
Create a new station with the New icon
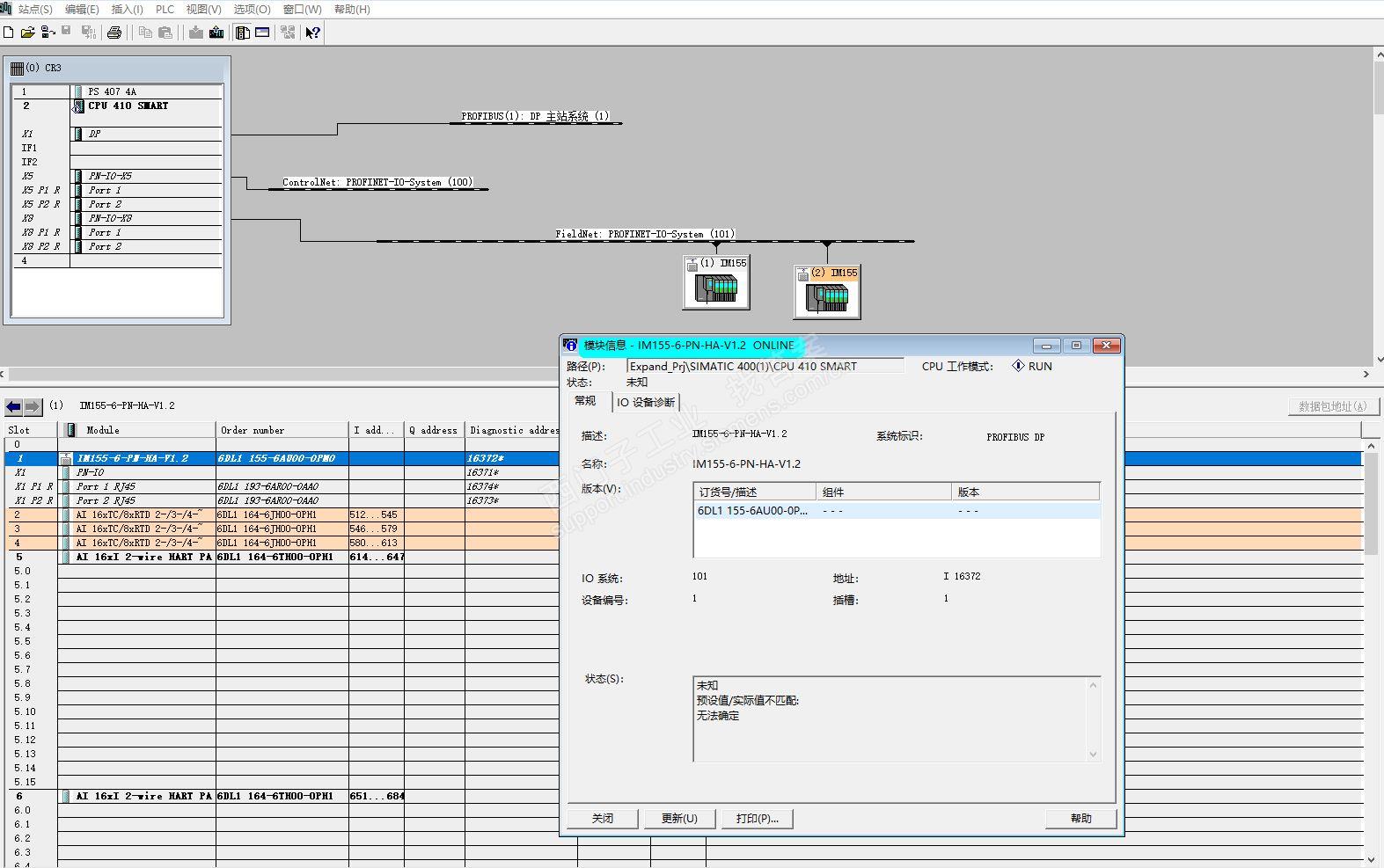(9, 33)
